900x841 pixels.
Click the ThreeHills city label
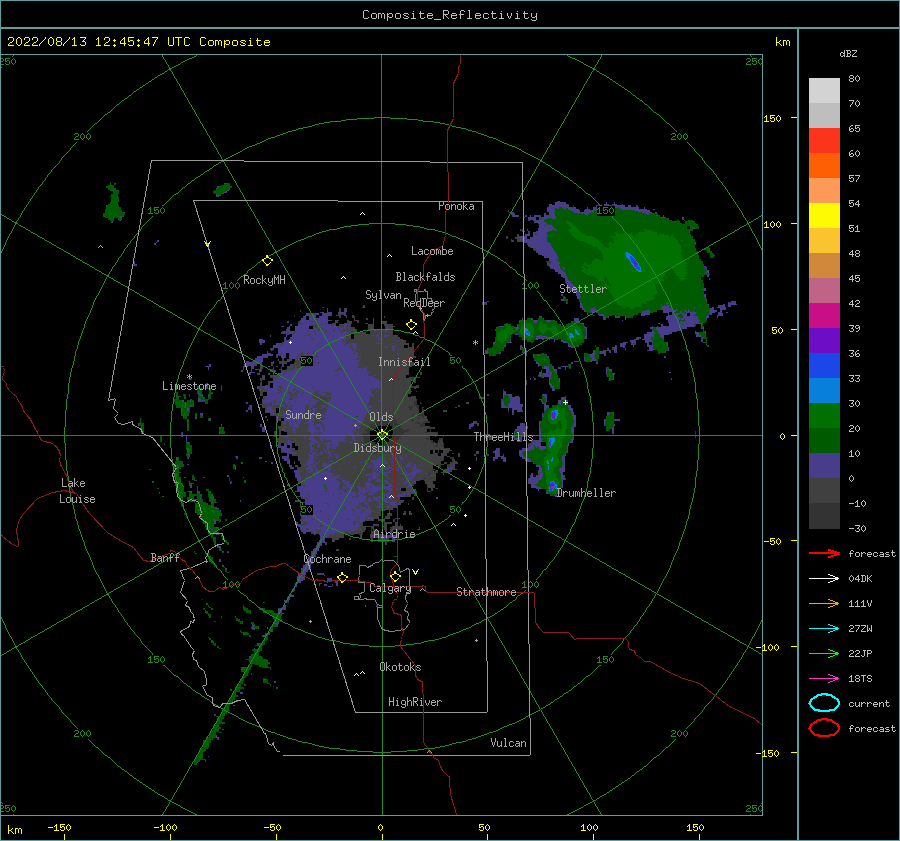point(503,437)
